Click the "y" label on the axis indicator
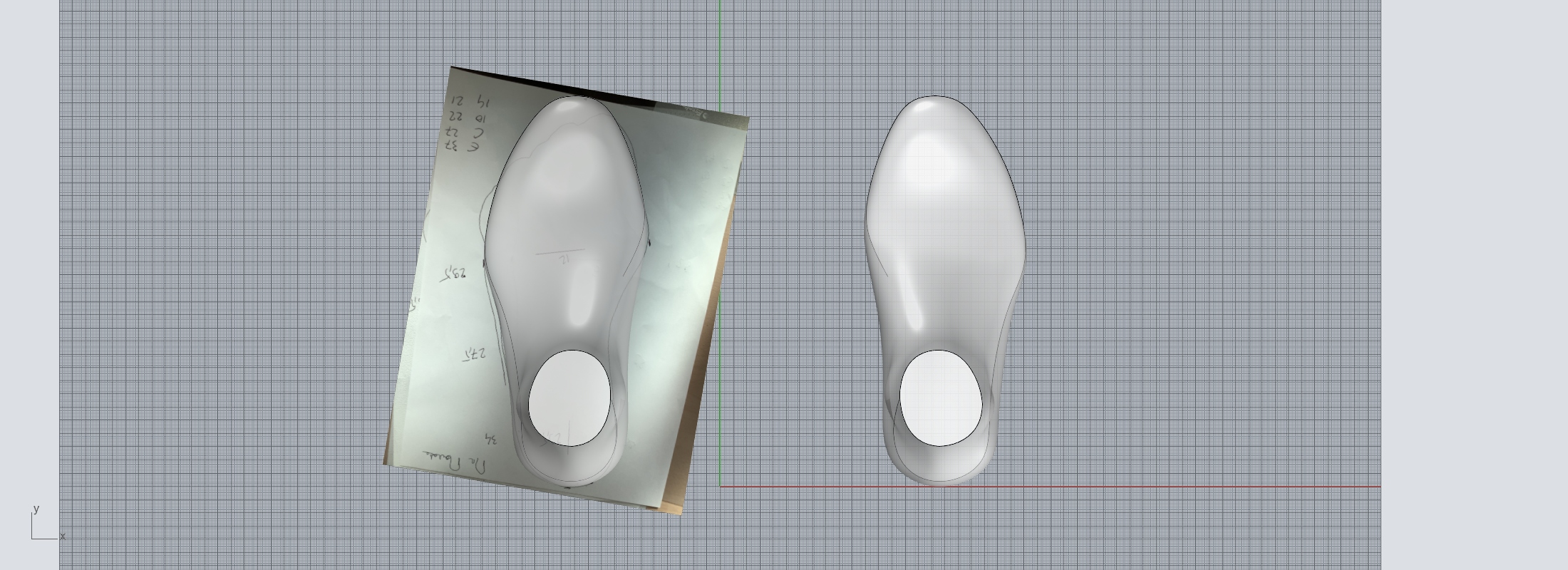The height and width of the screenshot is (570, 1568). (x=36, y=509)
